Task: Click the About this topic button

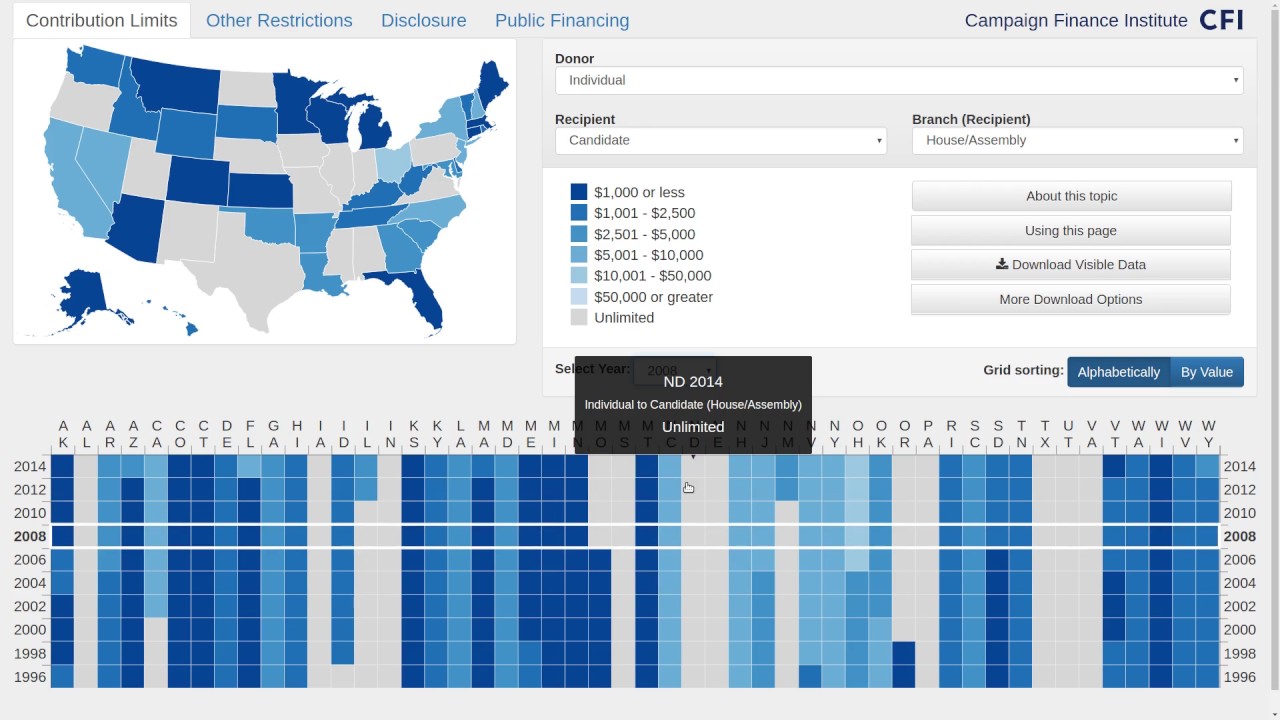Action: click(x=1071, y=196)
